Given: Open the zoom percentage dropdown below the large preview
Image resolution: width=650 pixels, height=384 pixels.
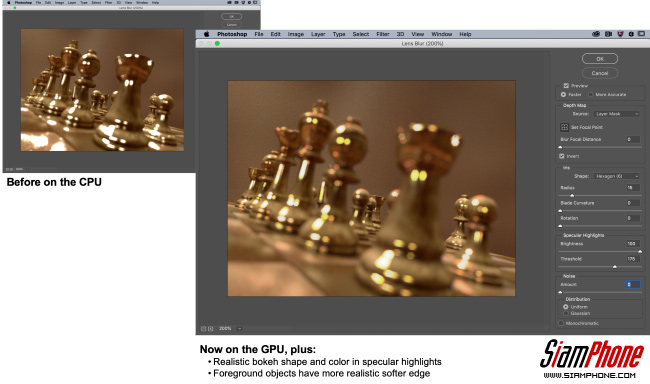Looking at the screenshot, I should click(239, 328).
